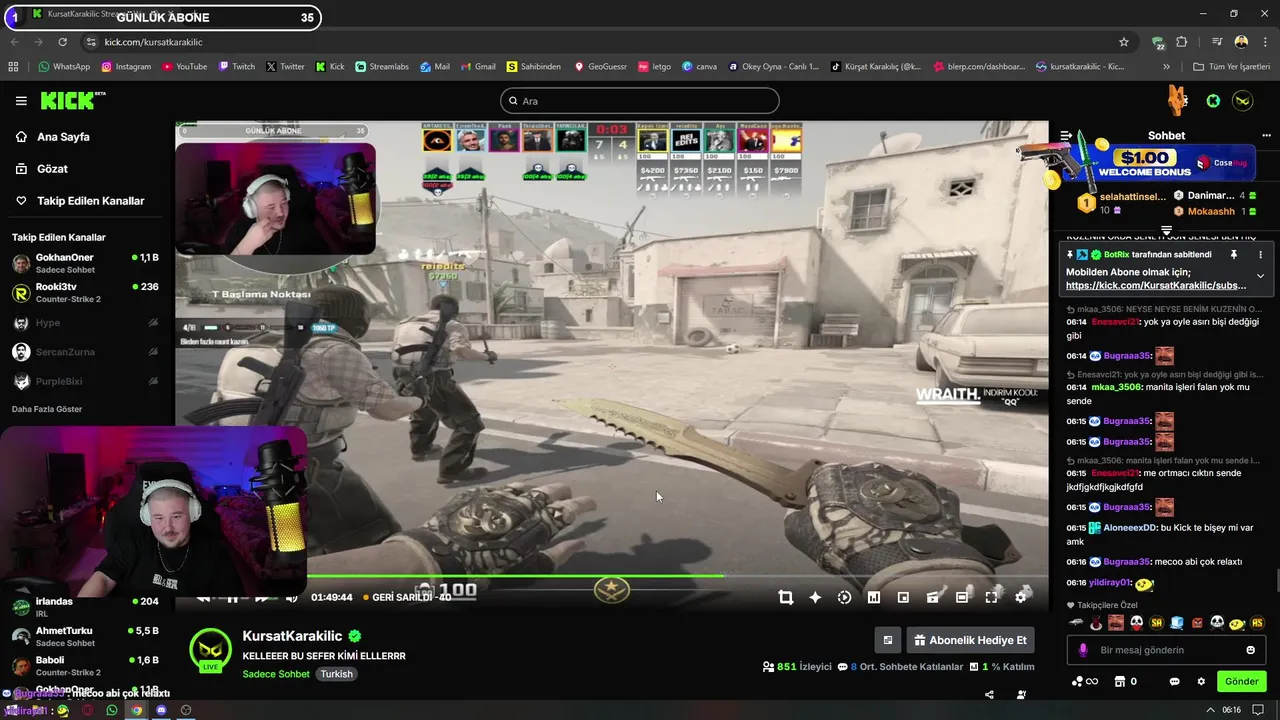The image size is (1280, 720).
Task: Open the emoji picker smiley
Action: point(1250,650)
